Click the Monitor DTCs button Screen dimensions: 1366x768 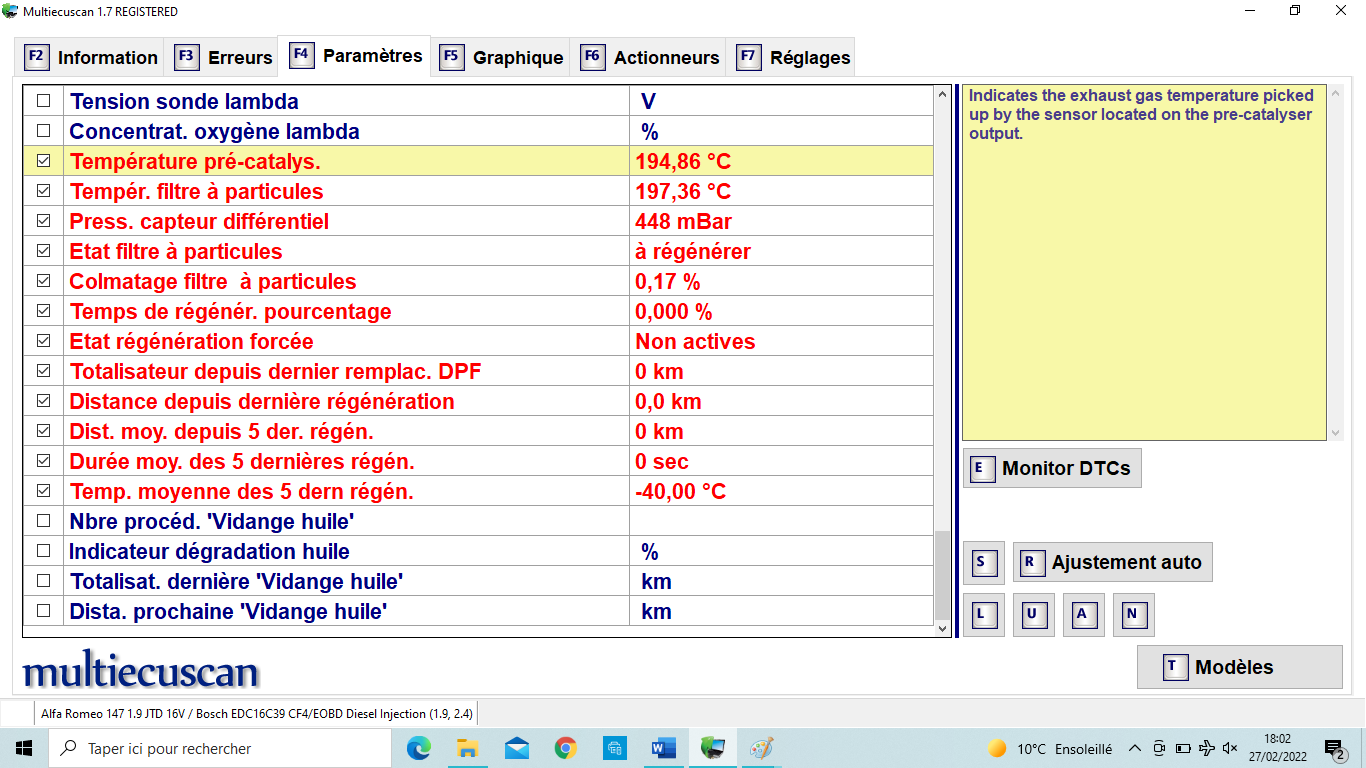click(x=1052, y=468)
